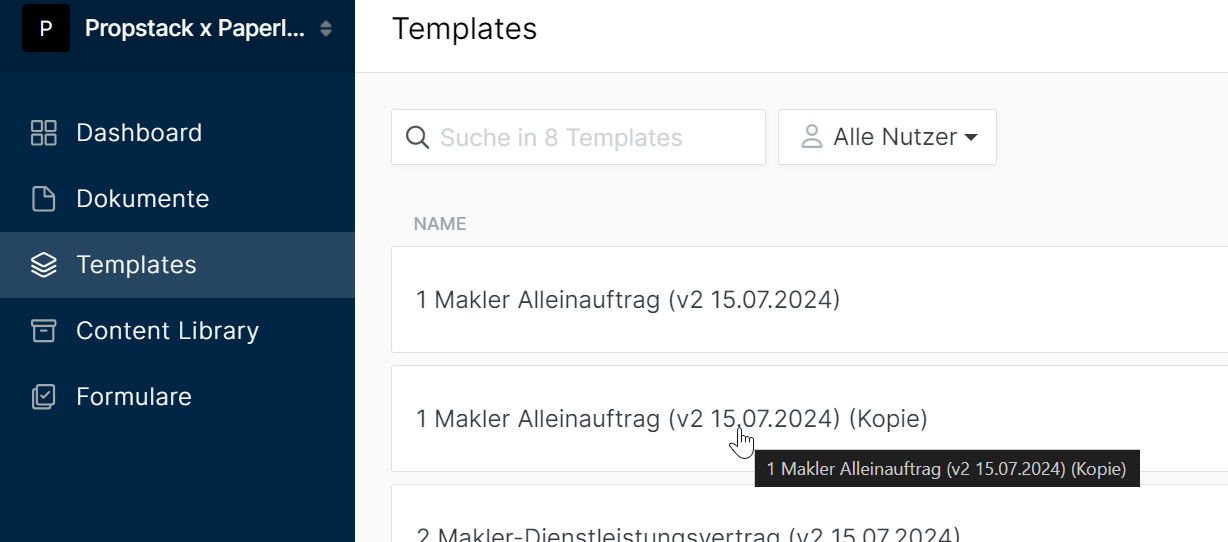This screenshot has width=1228, height=542.
Task: Click the Content Library archive box icon
Action: click(44, 331)
